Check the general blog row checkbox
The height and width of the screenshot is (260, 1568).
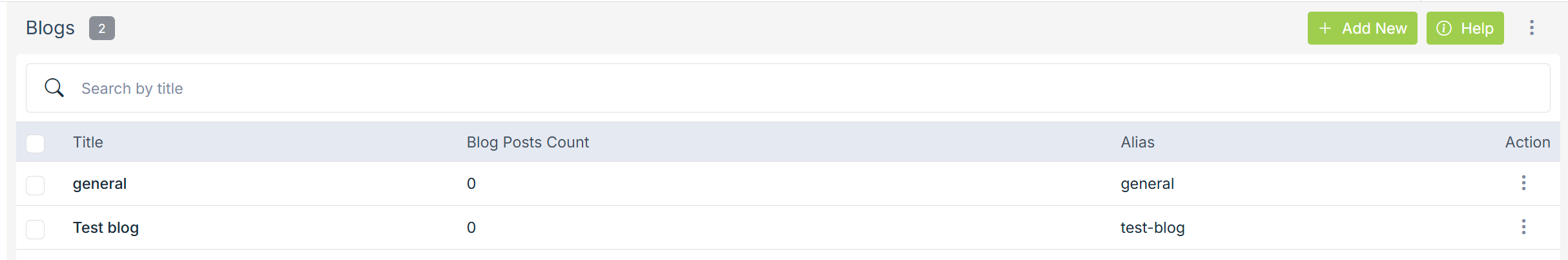click(36, 185)
